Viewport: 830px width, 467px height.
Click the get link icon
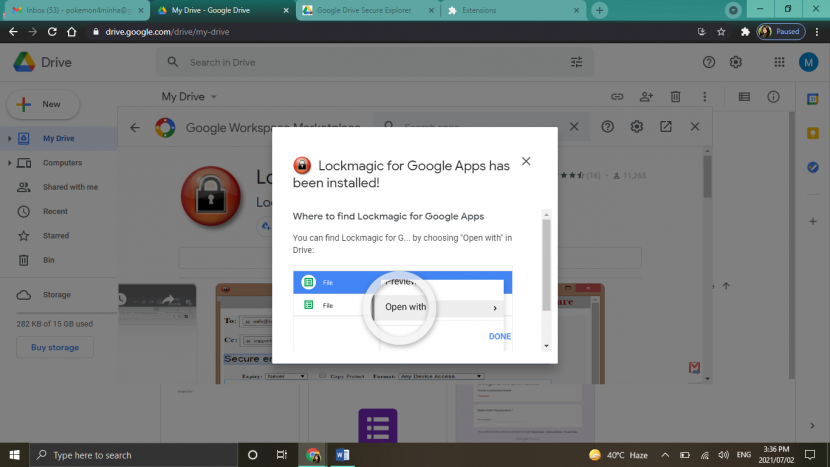[x=617, y=97]
